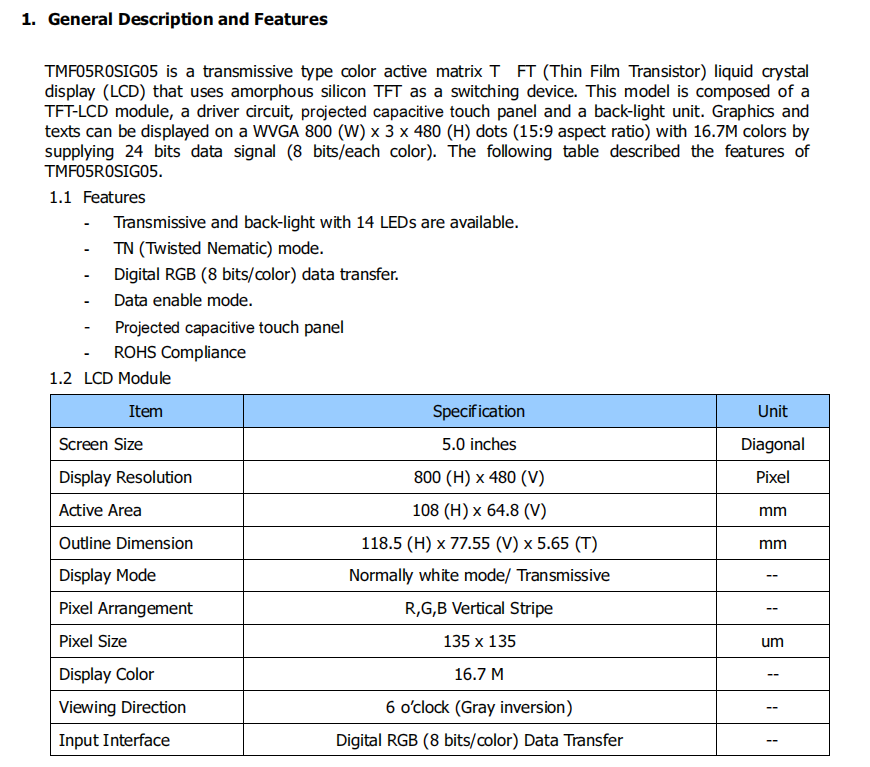Click the '135 x 135' value

coord(479,642)
